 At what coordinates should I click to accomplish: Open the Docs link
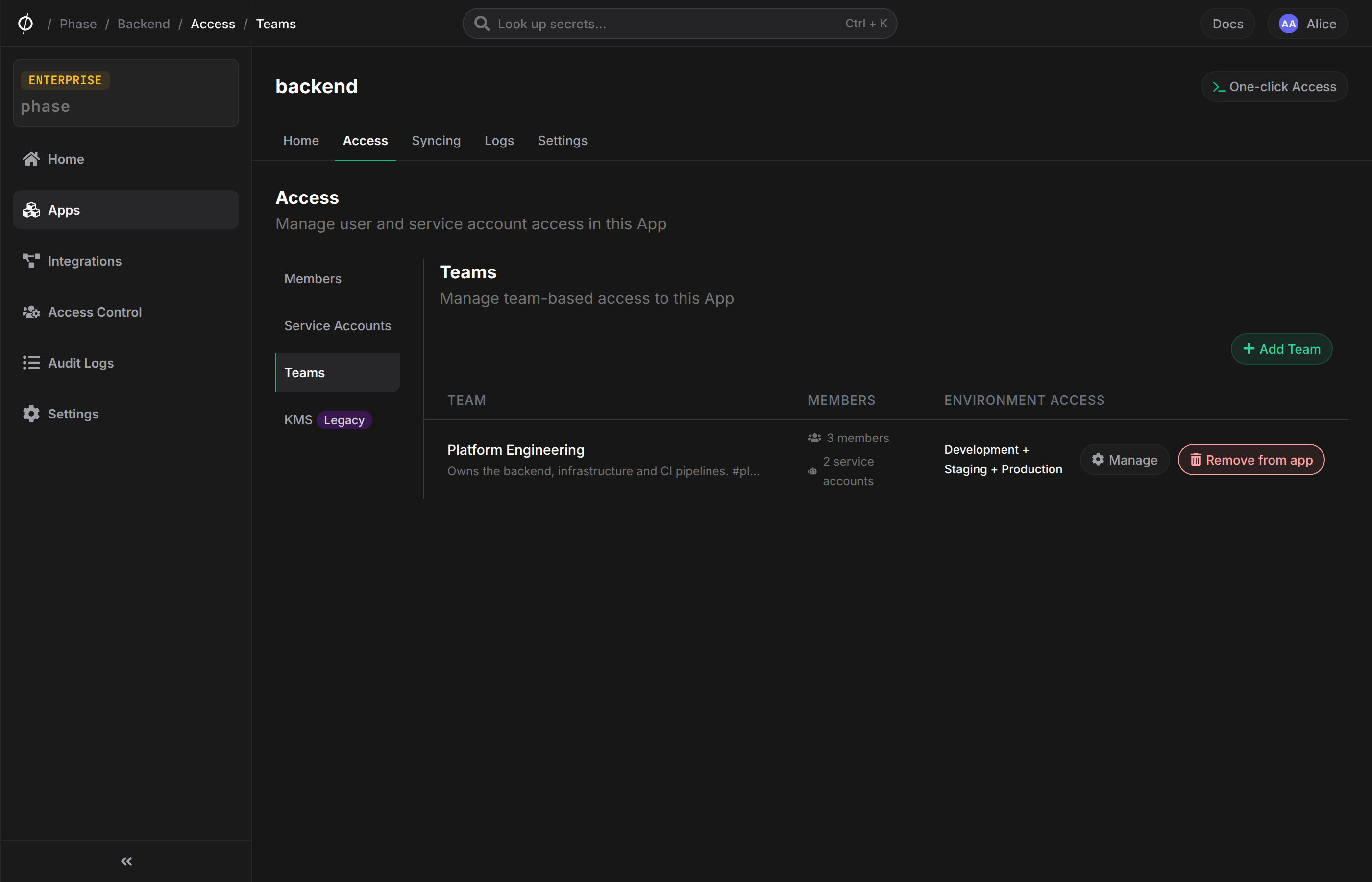(1228, 24)
